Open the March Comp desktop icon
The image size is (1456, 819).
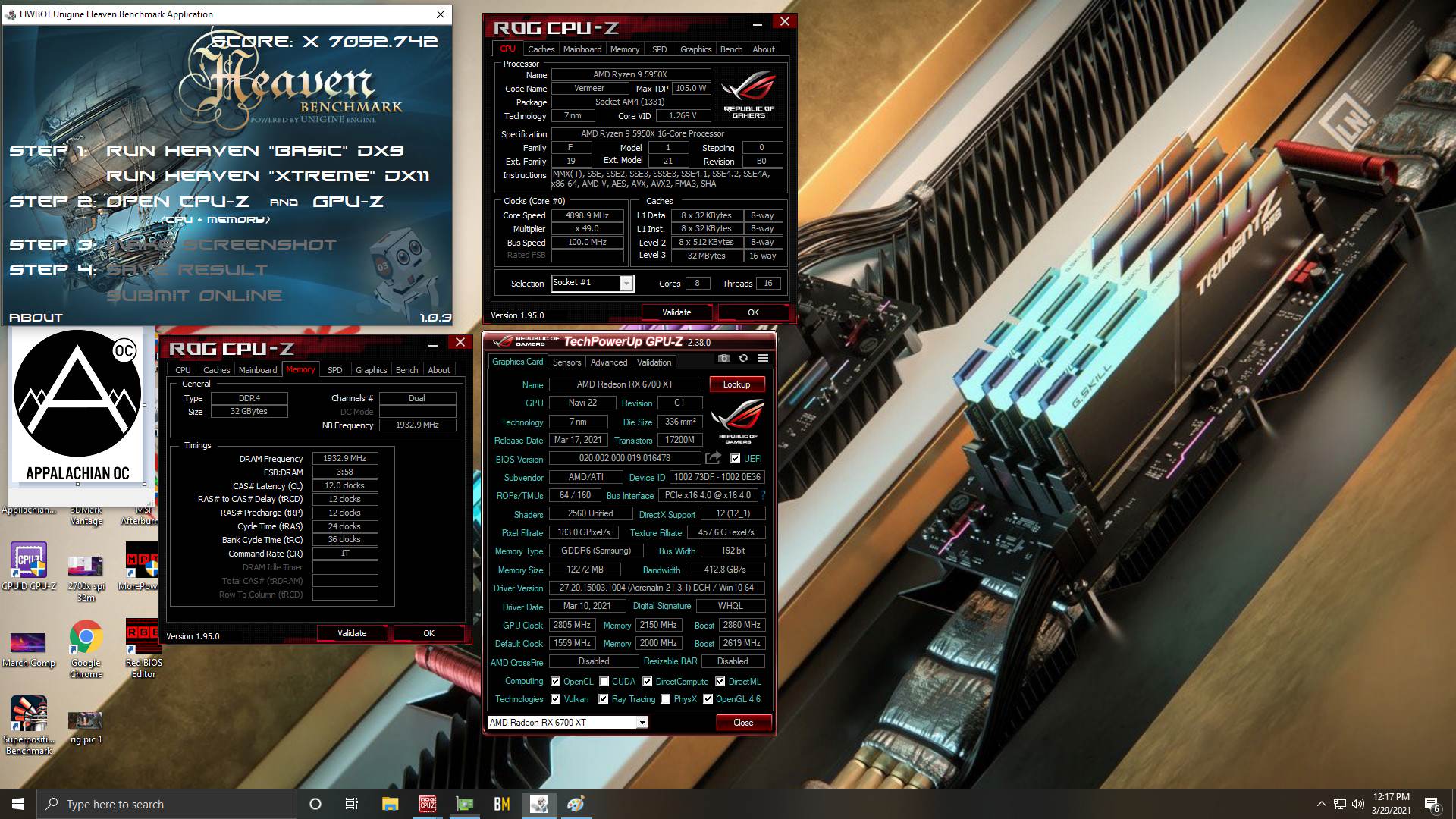click(29, 650)
